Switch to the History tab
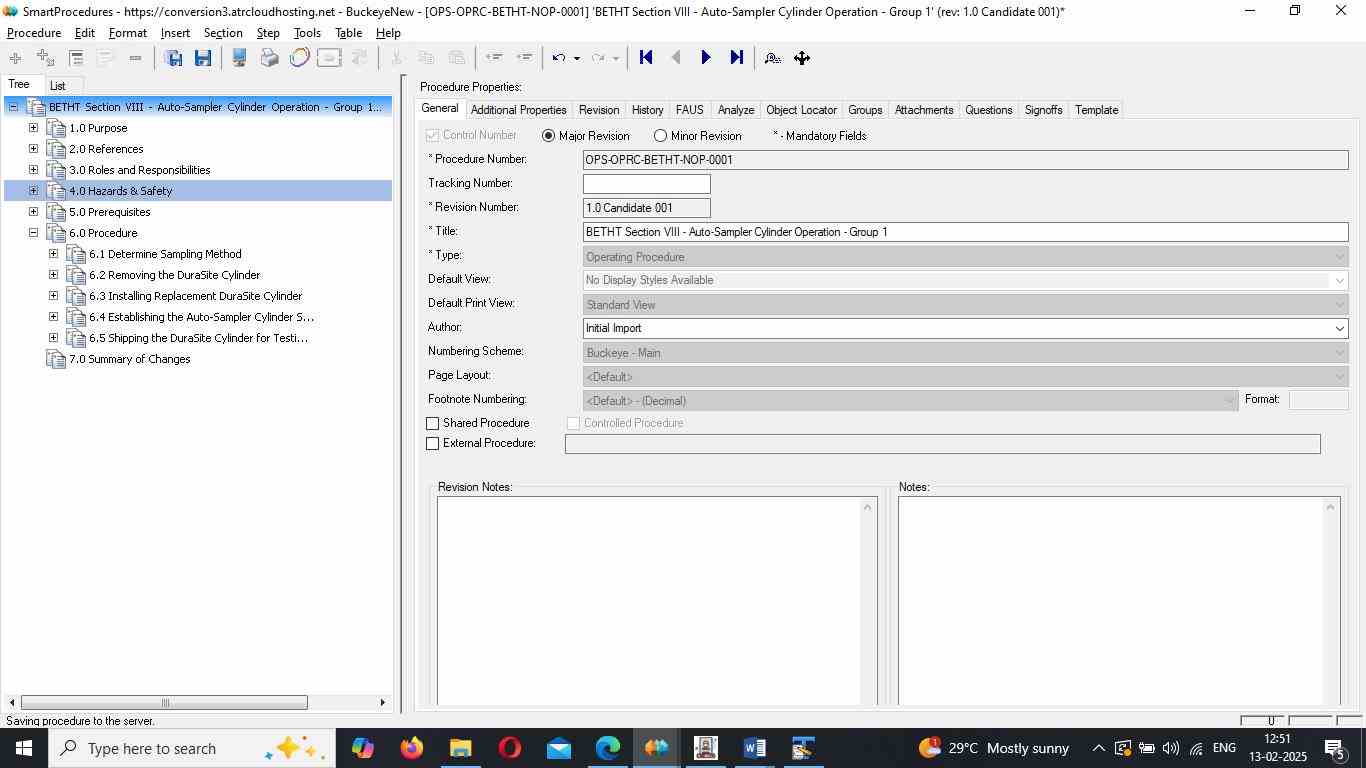 pyautogui.click(x=647, y=110)
